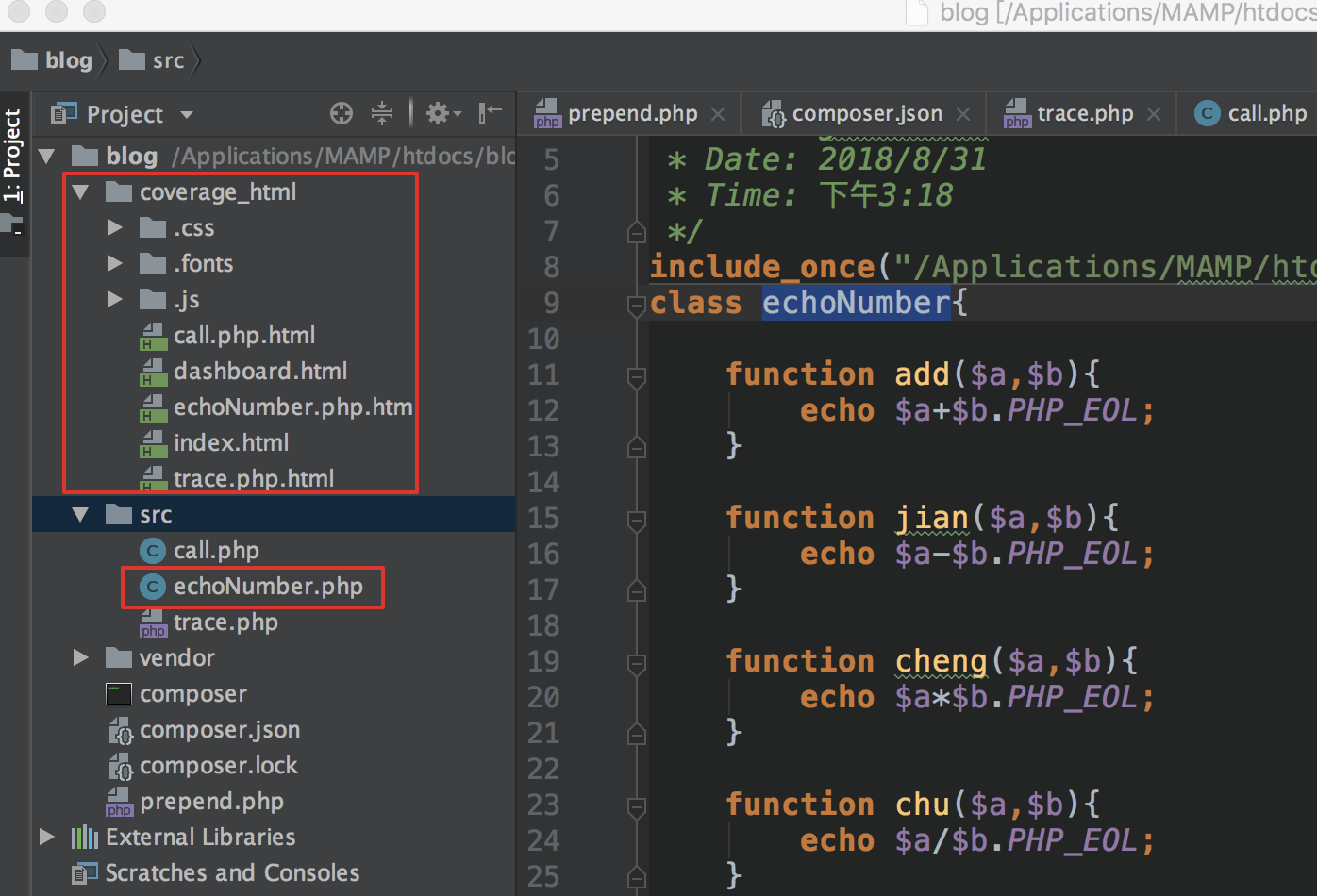Expand the .js folder
The image size is (1317, 896).
click(x=115, y=300)
